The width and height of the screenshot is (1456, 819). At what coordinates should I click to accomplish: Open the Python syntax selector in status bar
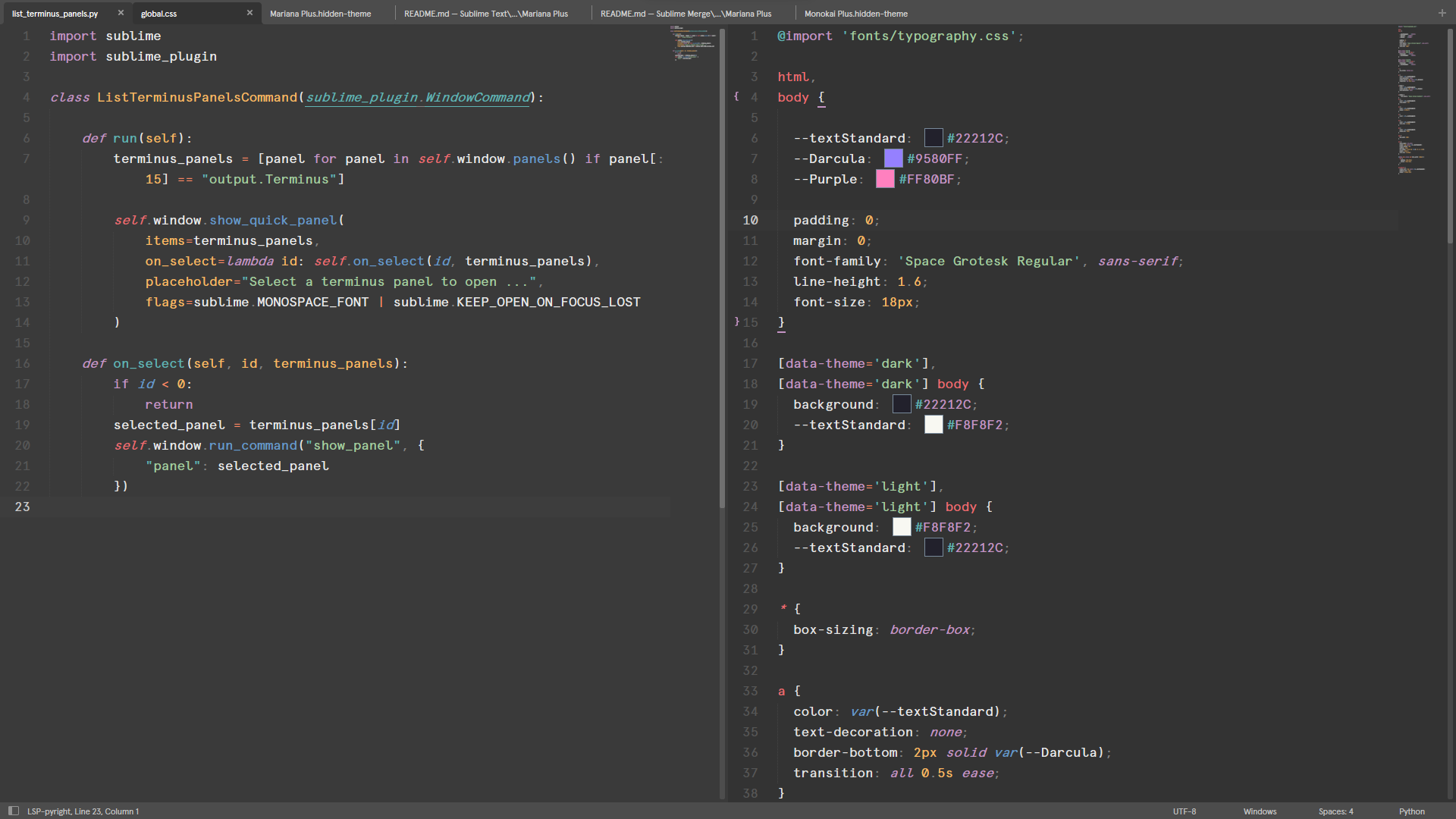[x=1411, y=811]
